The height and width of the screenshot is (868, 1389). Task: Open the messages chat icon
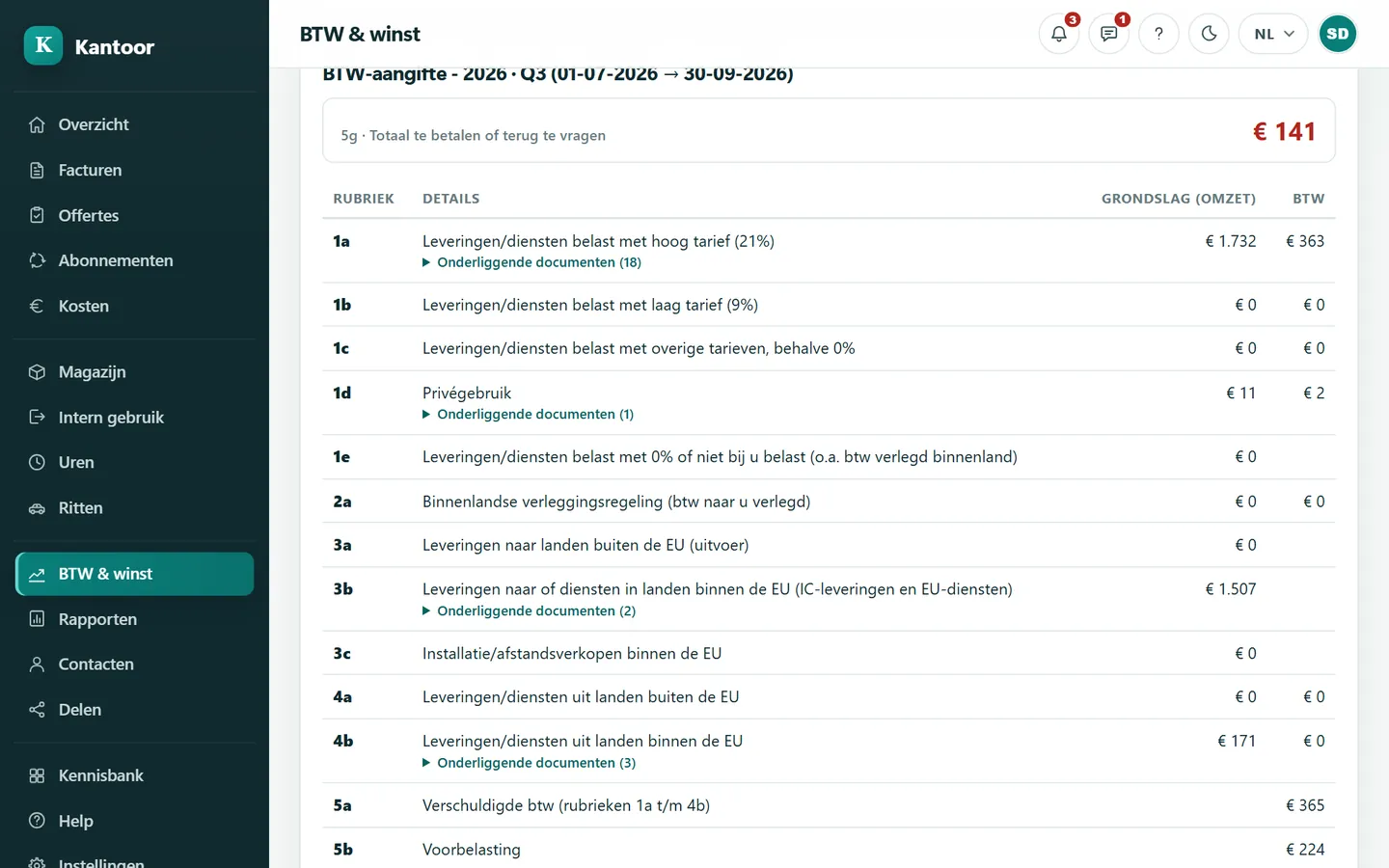(x=1109, y=34)
